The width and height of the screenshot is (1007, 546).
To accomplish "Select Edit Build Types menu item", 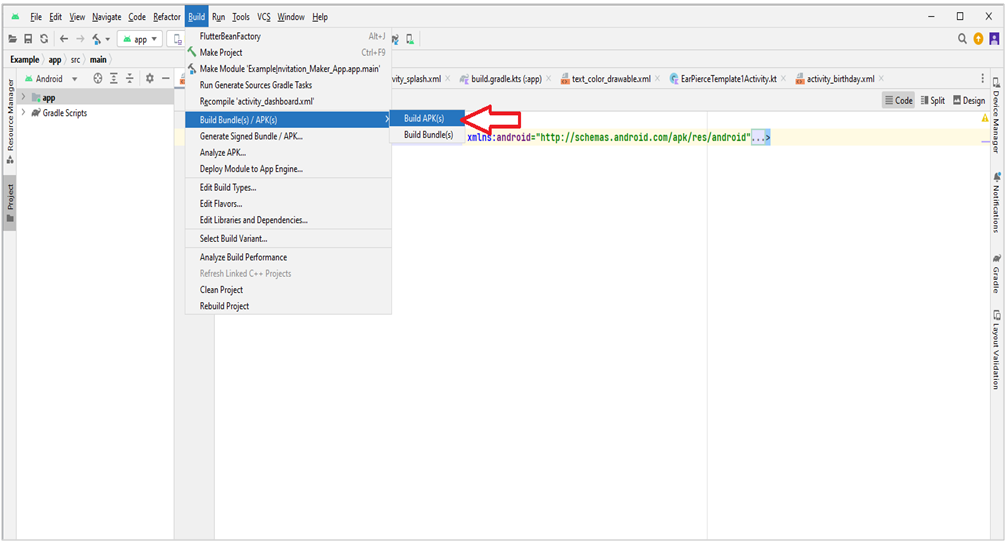I will click(288, 188).
